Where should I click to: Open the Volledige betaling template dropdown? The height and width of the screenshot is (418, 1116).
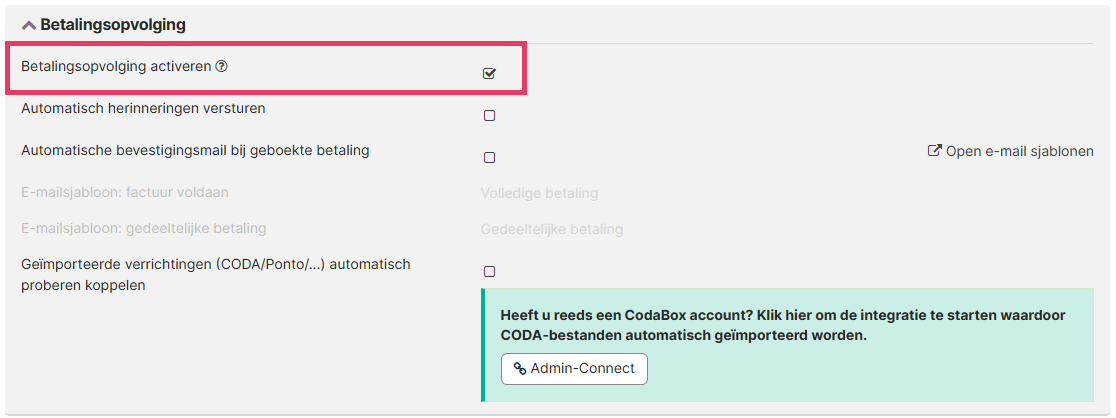(x=539, y=193)
